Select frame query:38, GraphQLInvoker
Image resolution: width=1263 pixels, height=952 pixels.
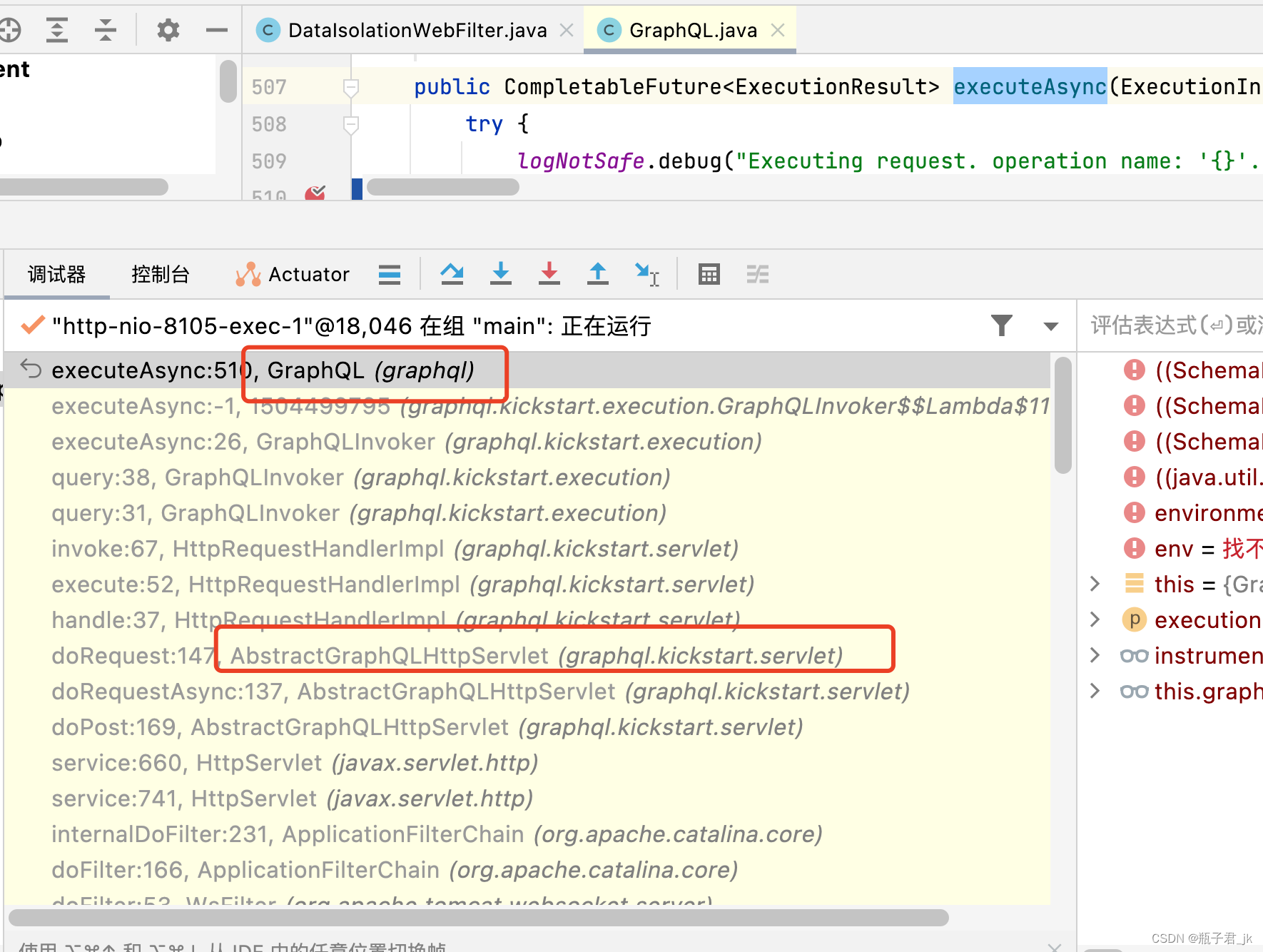(528, 477)
